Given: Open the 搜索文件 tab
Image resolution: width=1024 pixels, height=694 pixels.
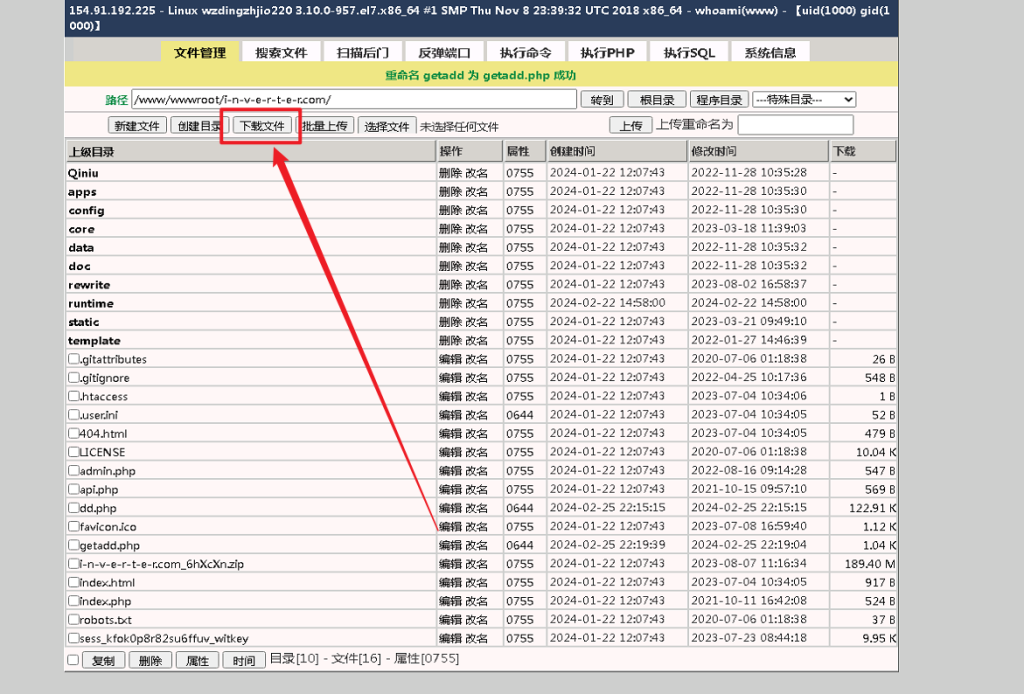Looking at the screenshot, I should coord(281,53).
